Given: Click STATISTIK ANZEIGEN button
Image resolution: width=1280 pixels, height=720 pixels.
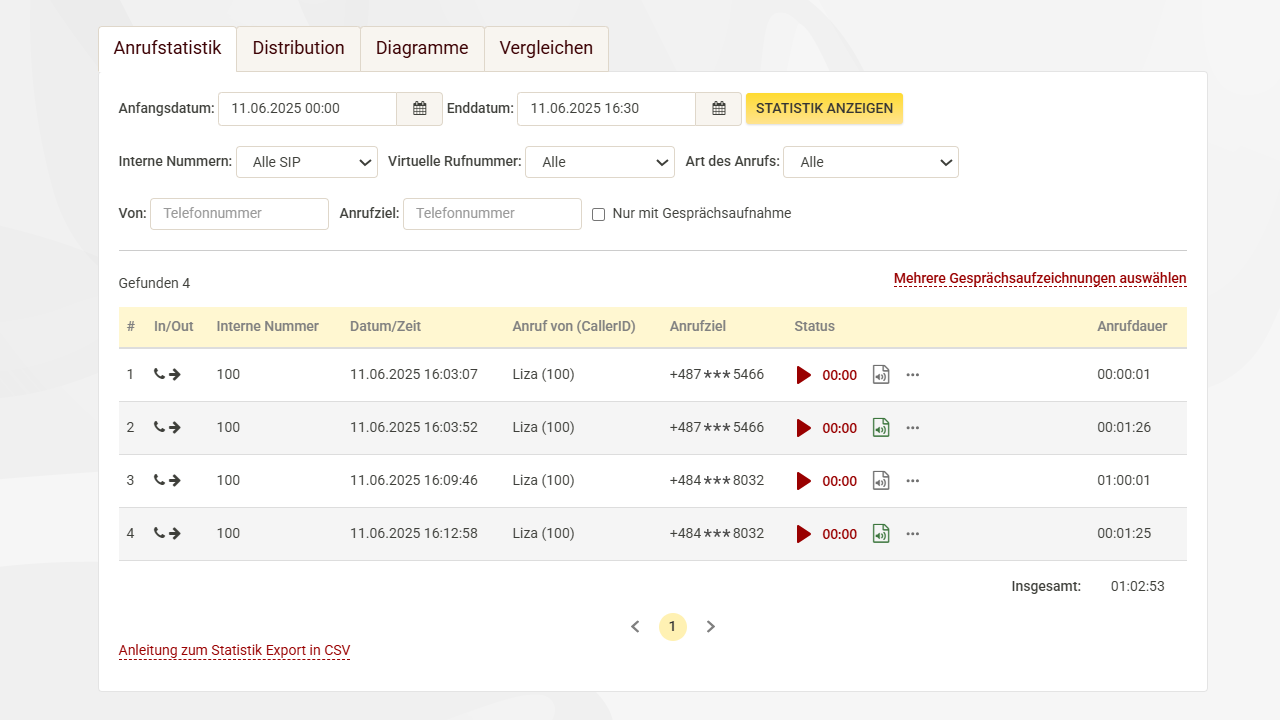Looking at the screenshot, I should [824, 108].
